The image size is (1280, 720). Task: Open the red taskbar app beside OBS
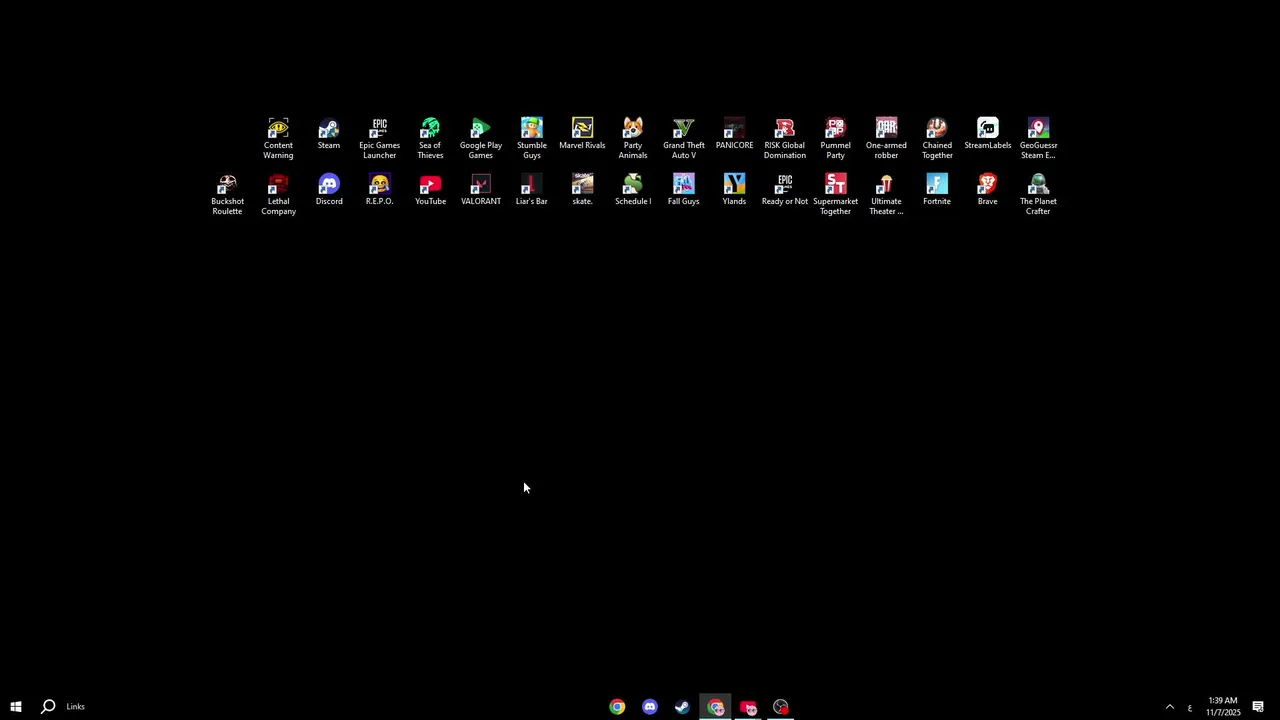tap(748, 707)
